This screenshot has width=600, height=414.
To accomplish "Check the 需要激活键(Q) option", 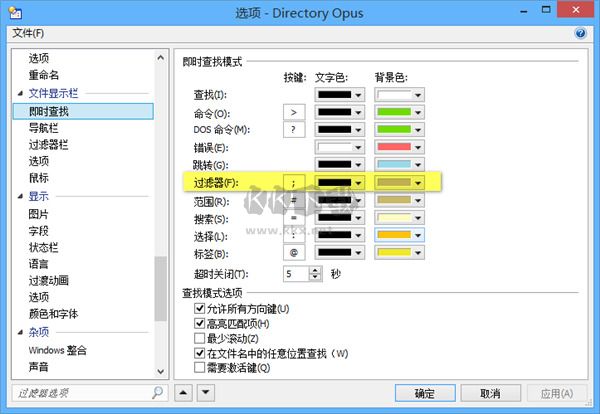I will coord(199,368).
